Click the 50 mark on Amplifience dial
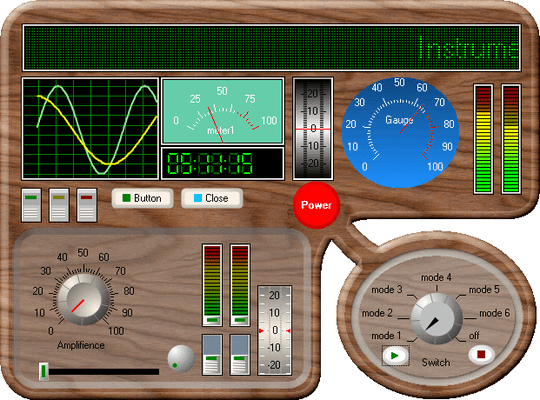Viewport: 540px width, 400px height. 83,253
